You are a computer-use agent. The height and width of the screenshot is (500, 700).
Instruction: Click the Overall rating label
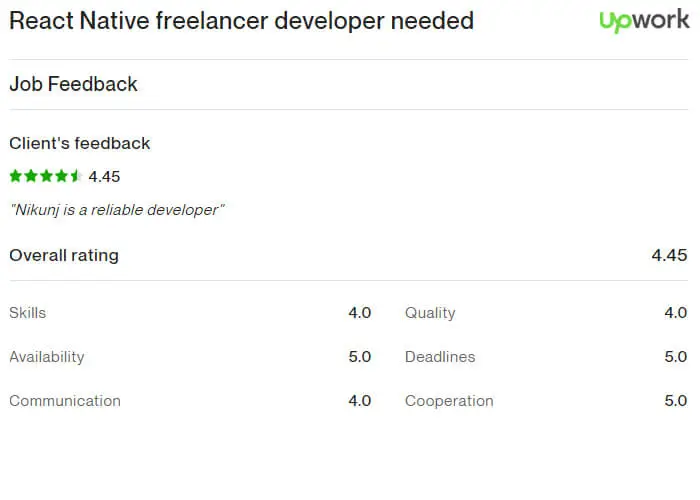tap(64, 255)
